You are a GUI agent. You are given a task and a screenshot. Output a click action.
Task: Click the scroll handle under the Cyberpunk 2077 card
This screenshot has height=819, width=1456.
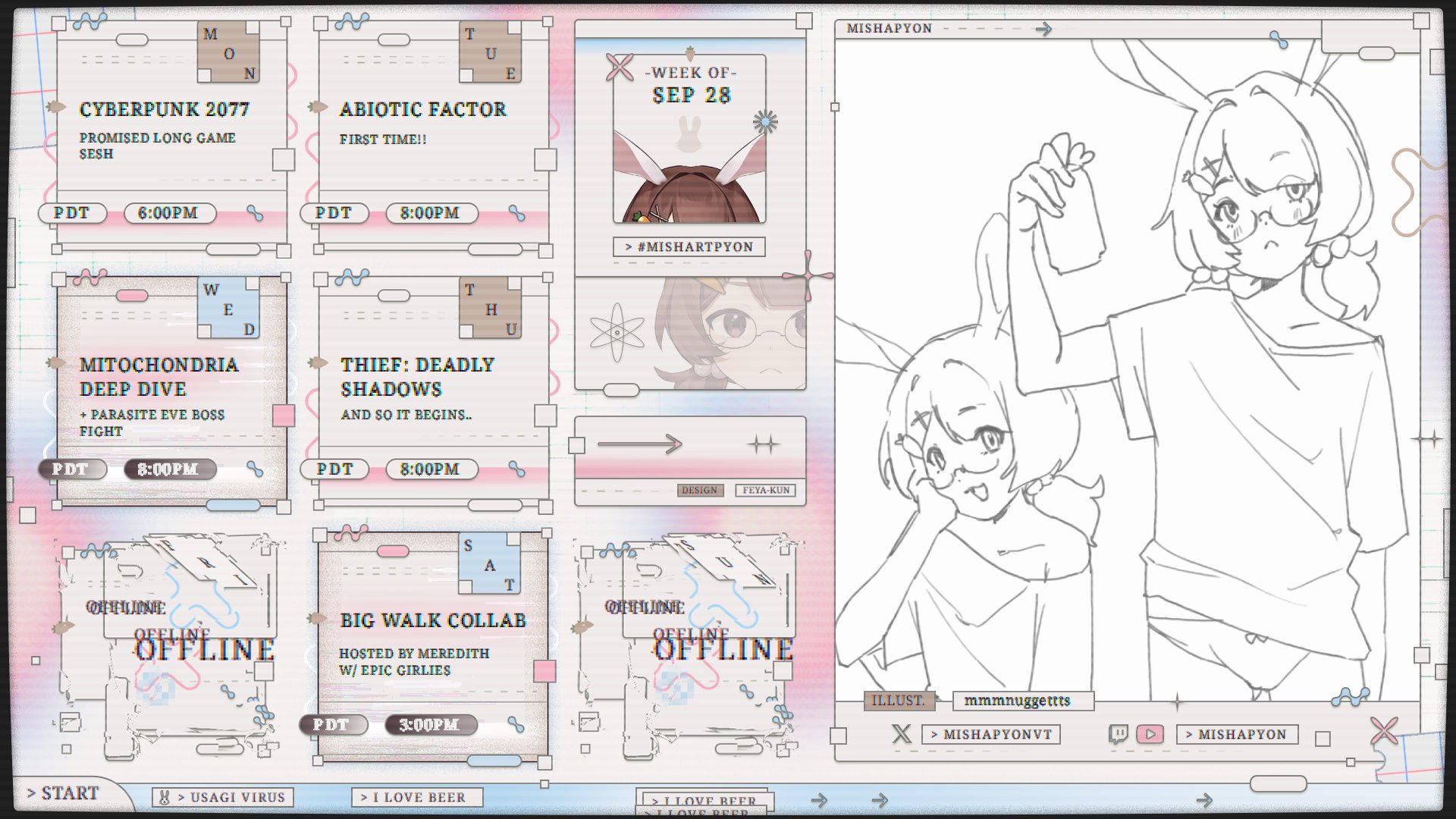[234, 249]
